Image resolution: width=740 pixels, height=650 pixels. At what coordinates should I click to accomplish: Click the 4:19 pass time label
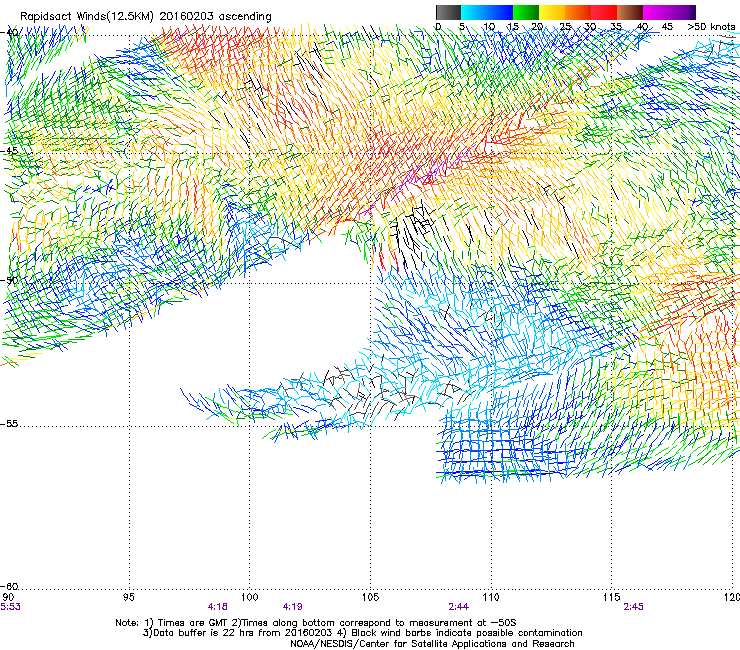pos(293,607)
